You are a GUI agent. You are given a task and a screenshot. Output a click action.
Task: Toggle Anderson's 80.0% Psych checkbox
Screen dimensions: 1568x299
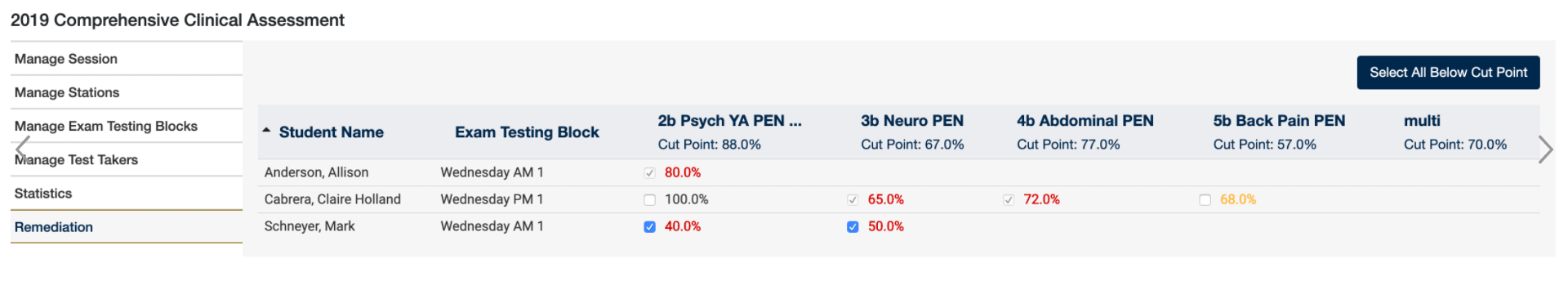pos(649,173)
